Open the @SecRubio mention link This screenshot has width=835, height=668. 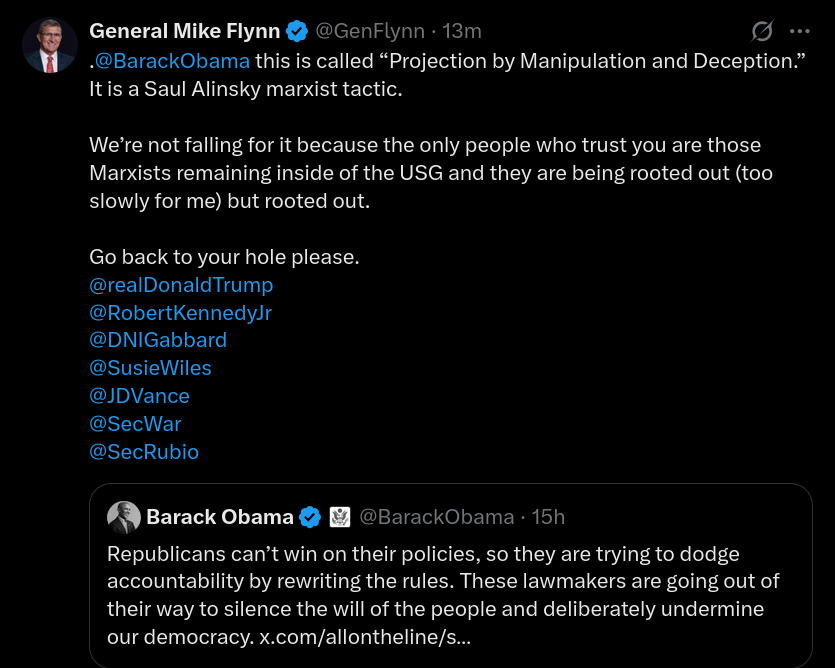click(144, 452)
